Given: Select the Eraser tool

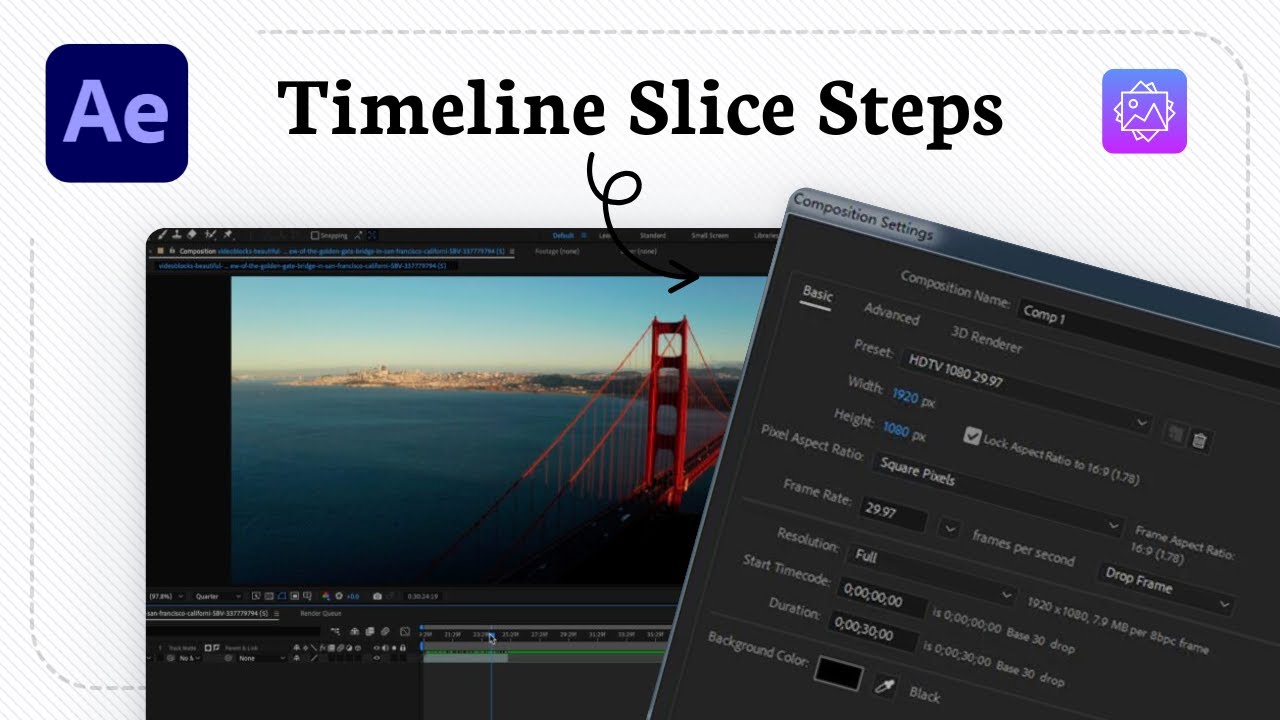Looking at the screenshot, I should click(x=191, y=235).
